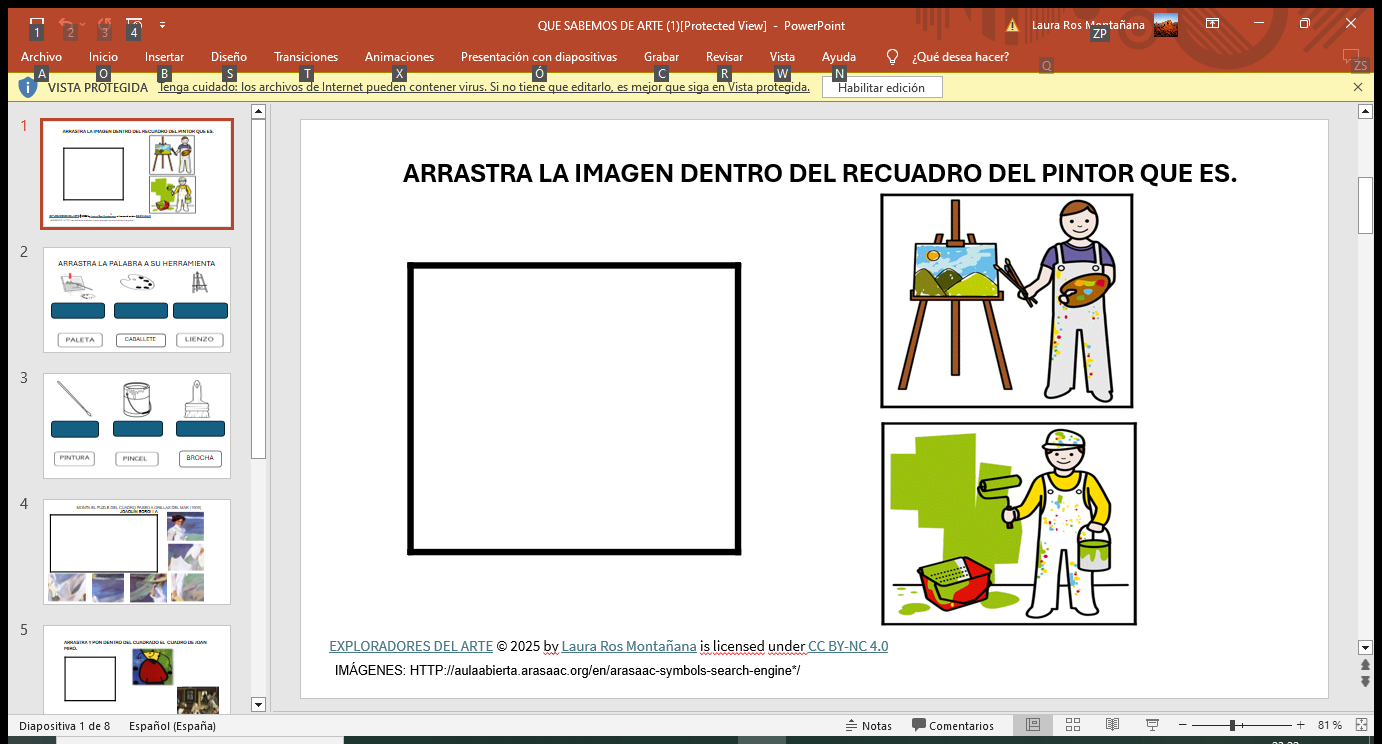
Task: Click the slide editor vertical scrollbar thumb
Action: click(x=1365, y=205)
